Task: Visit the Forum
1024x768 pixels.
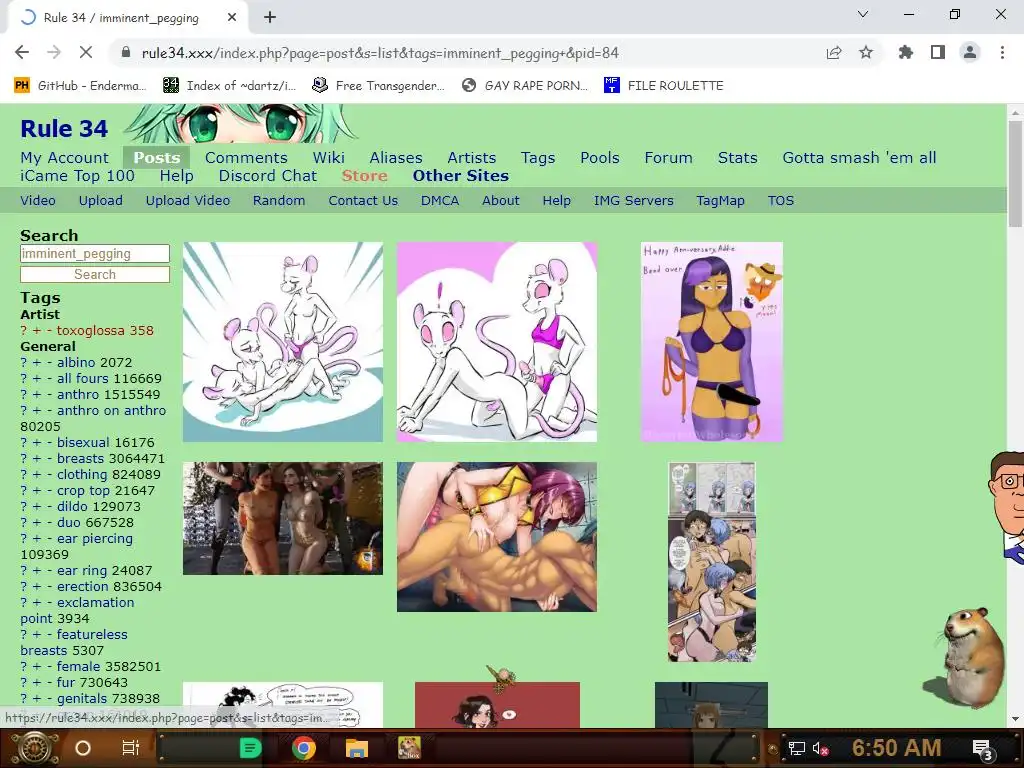Action: [668, 157]
